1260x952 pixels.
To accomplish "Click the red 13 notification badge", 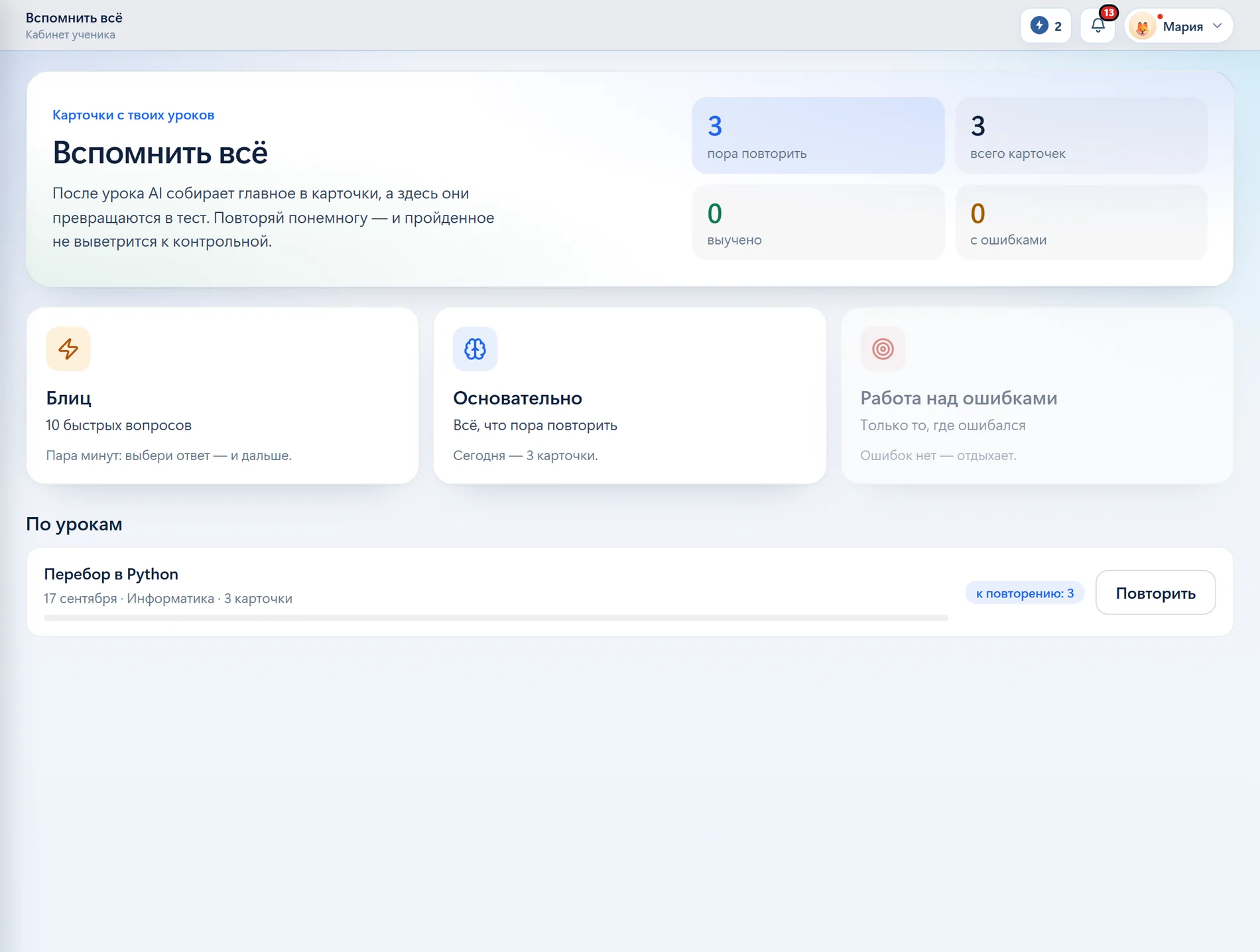I will (1109, 13).
